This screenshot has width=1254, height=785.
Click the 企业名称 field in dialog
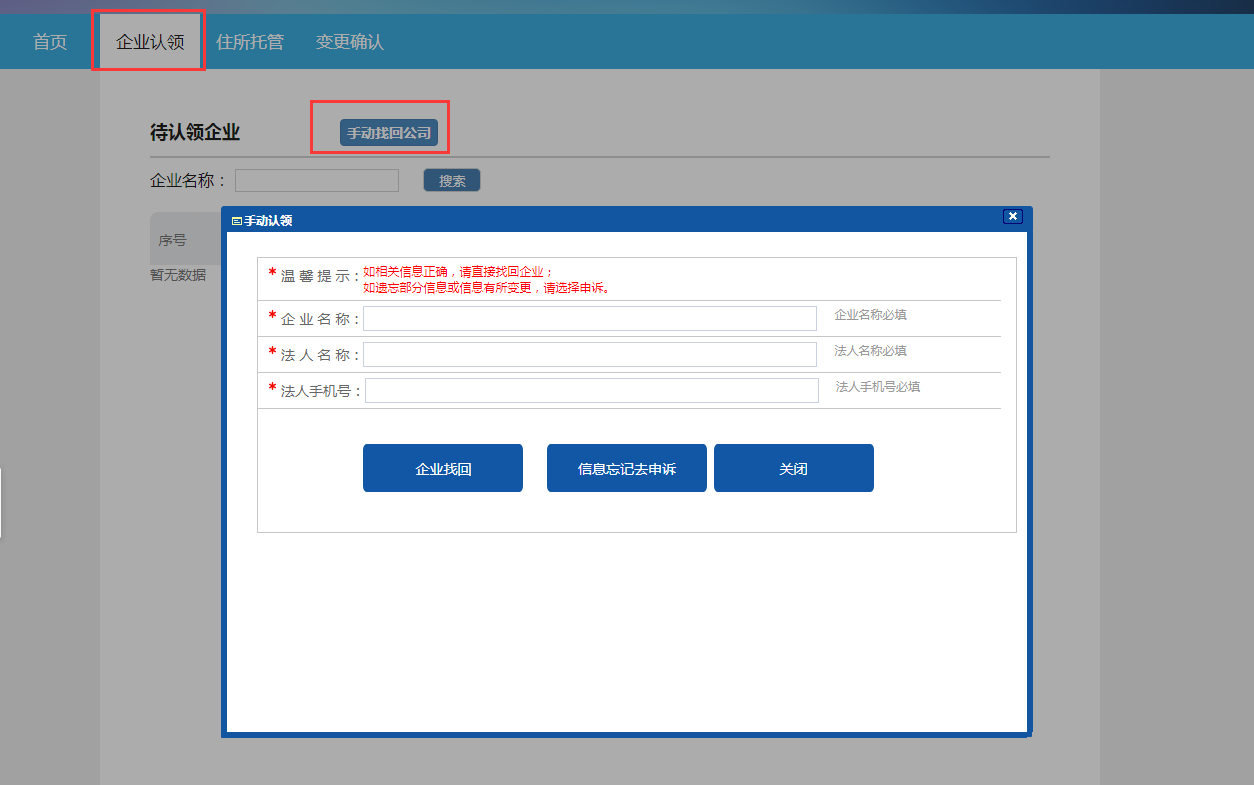(590, 318)
